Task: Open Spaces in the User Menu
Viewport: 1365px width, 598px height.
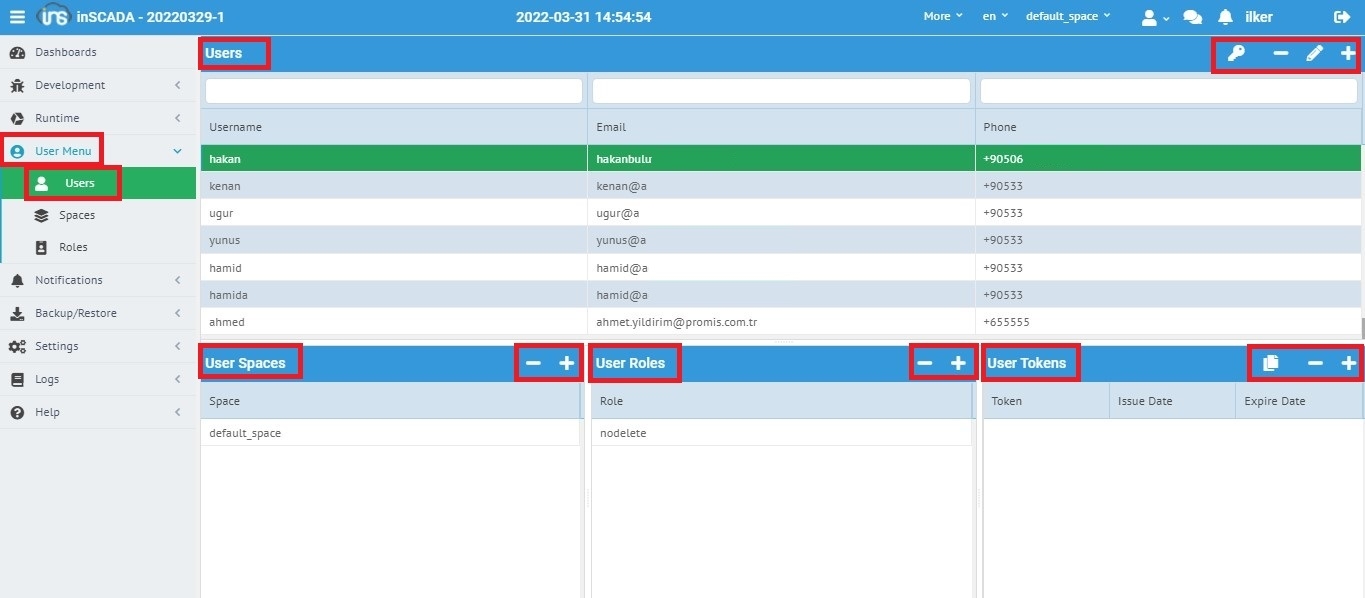Action: click(x=77, y=215)
